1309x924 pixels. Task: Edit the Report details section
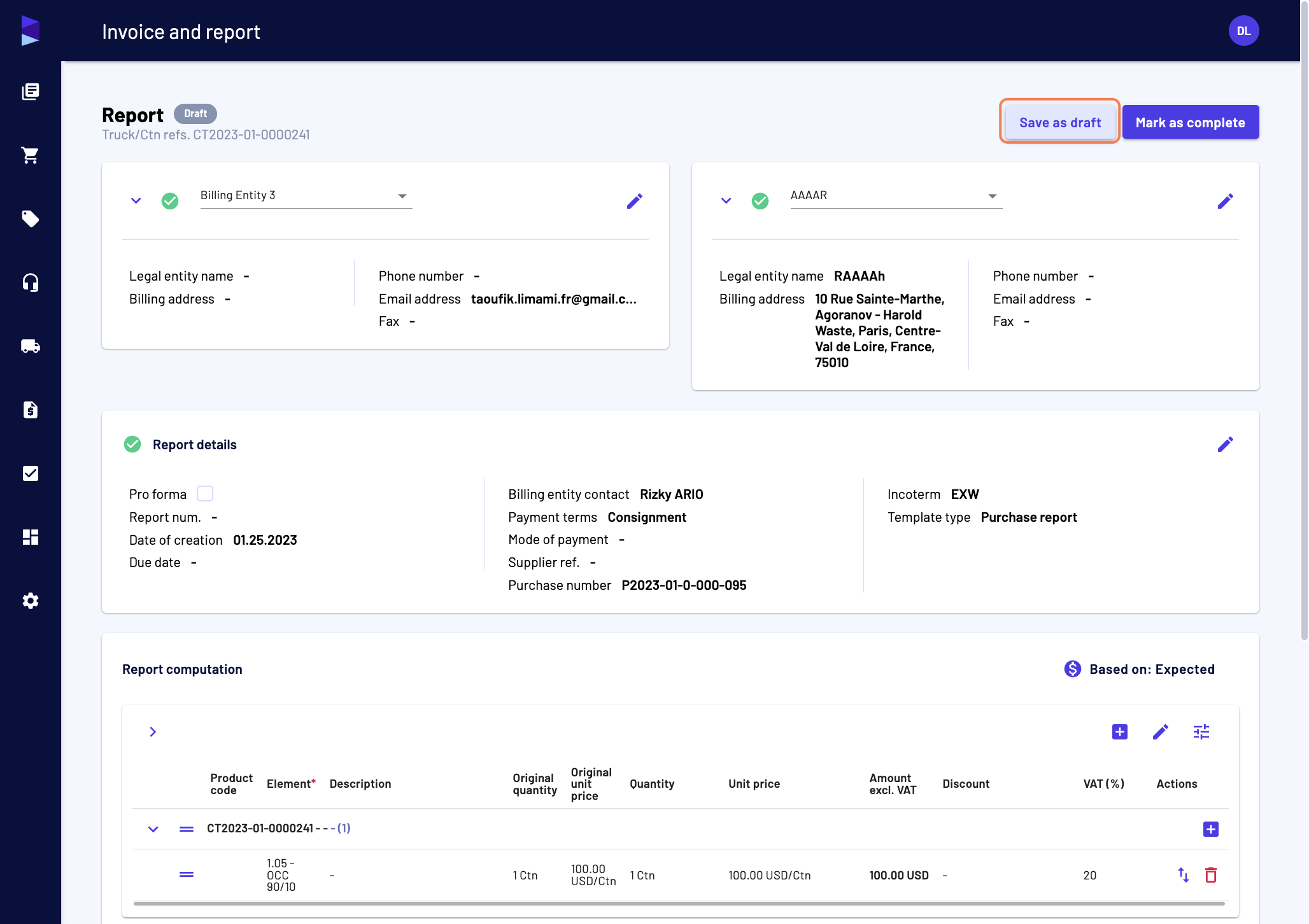tap(1226, 444)
